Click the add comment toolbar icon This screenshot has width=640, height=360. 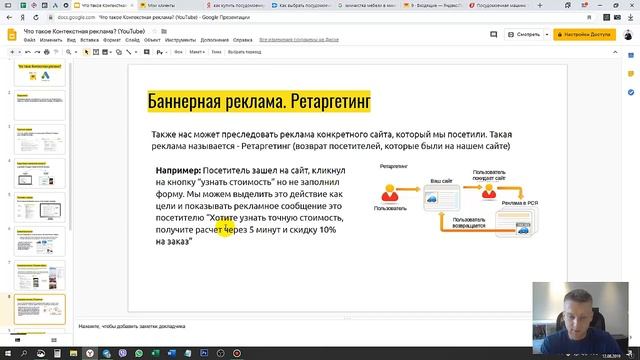(147, 52)
